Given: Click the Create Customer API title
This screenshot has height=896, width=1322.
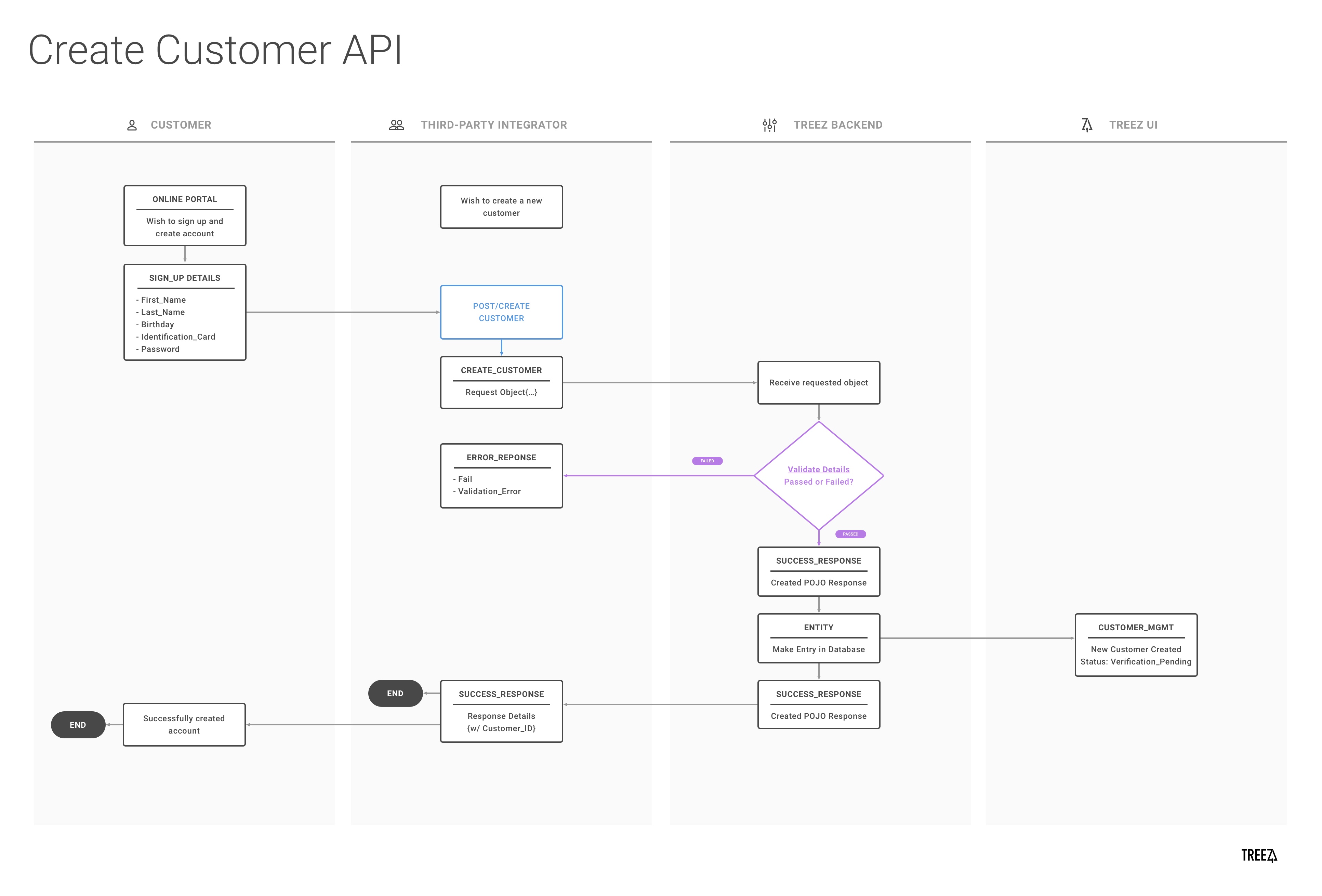Looking at the screenshot, I should [x=215, y=50].
